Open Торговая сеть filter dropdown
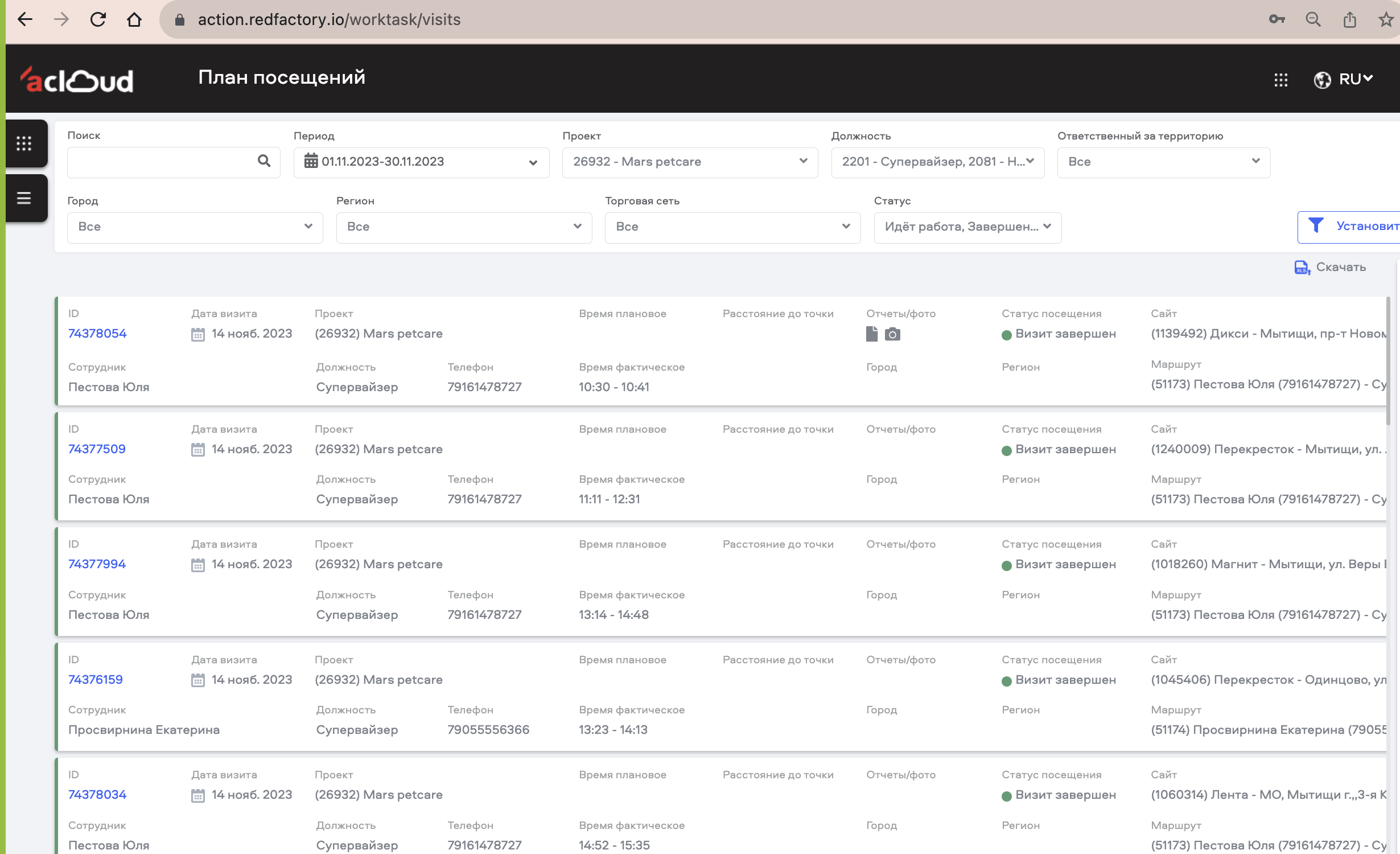The image size is (1400, 854). point(732,227)
